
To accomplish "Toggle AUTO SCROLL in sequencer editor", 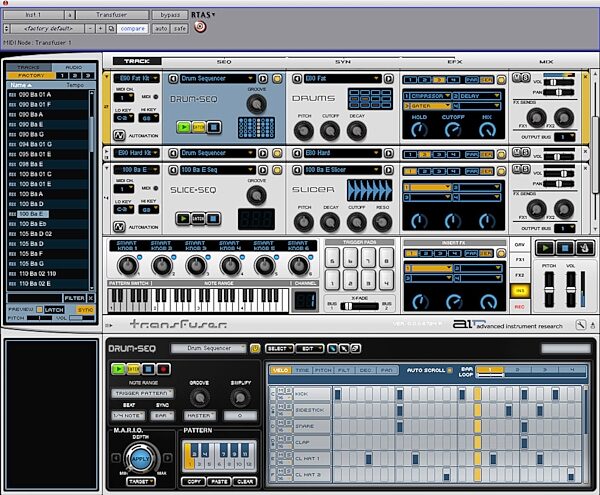I will point(449,370).
